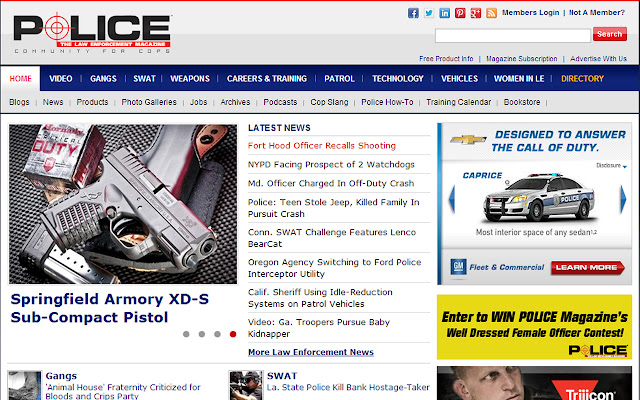Open Jobs in the sub-navigation
Viewport: 640px width, 400px height.
click(x=198, y=102)
